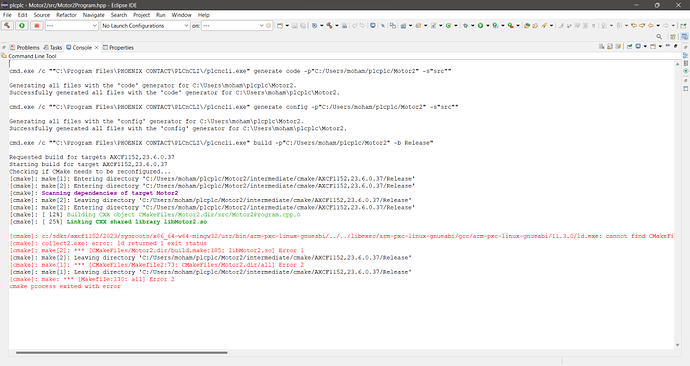
Task: Open the File menu
Action: click(x=7, y=15)
